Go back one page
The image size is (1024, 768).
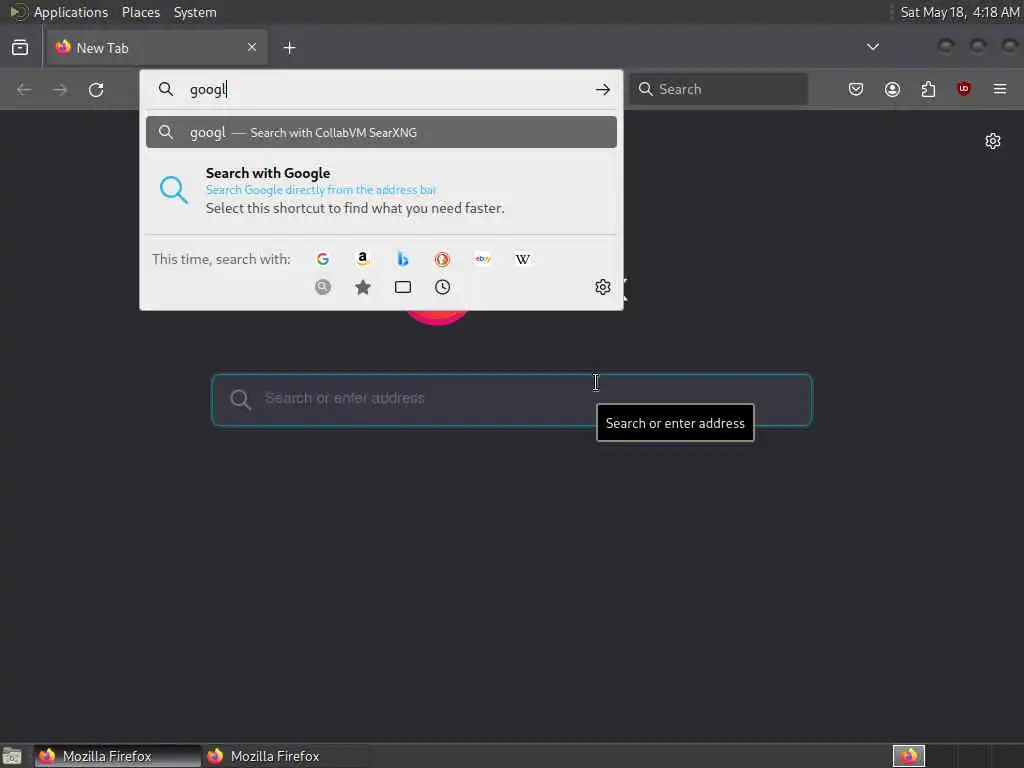click(x=24, y=89)
